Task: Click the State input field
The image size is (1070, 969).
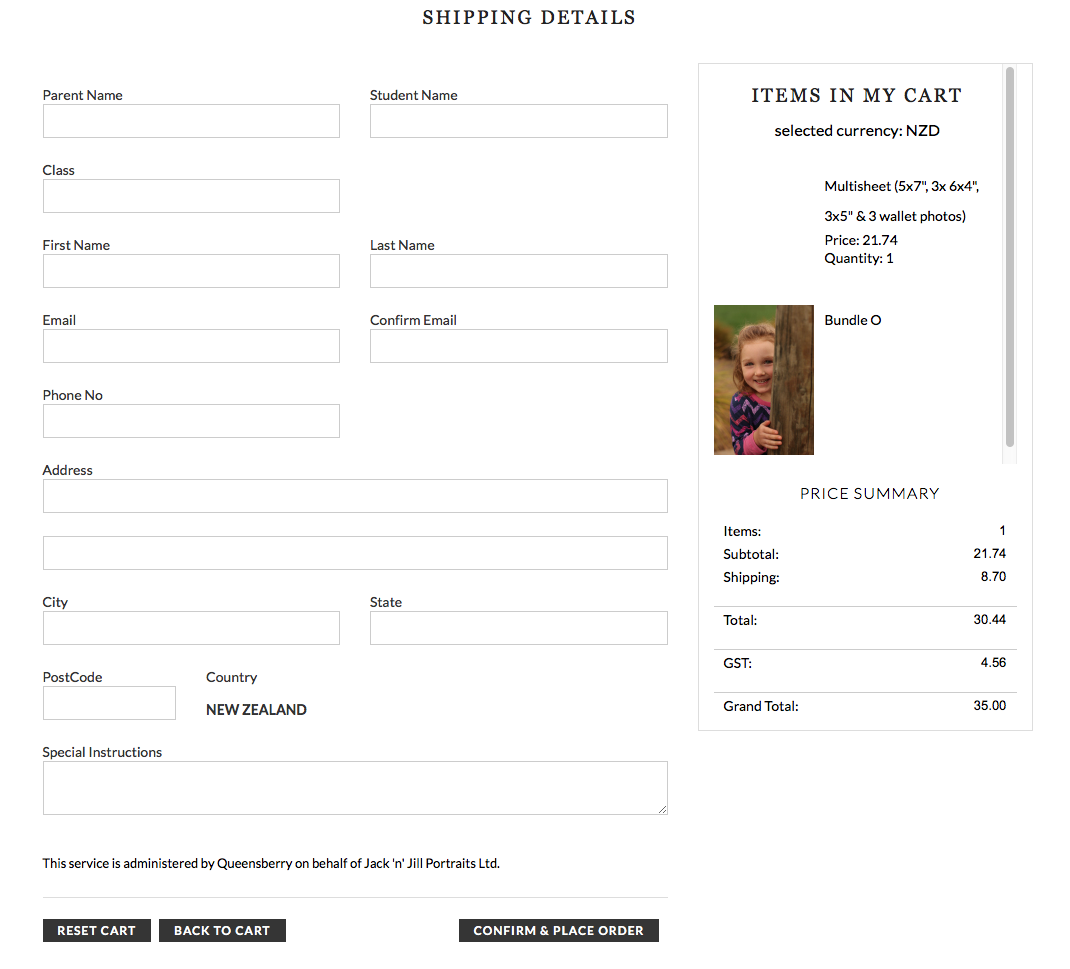Action: click(x=518, y=628)
